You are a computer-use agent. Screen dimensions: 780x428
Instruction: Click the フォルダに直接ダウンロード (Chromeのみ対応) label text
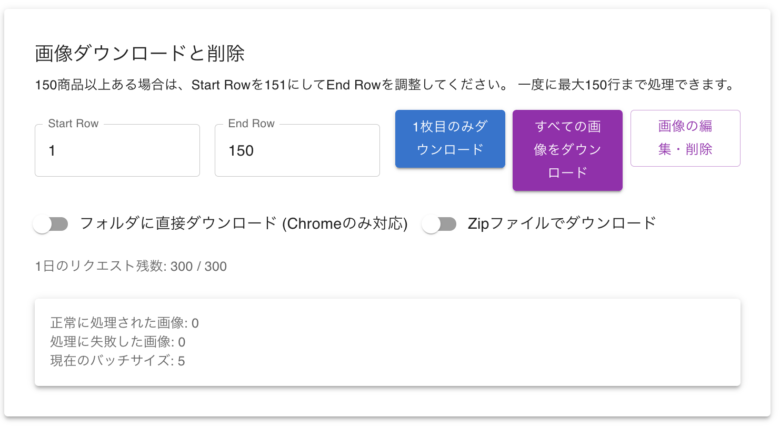[243, 224]
